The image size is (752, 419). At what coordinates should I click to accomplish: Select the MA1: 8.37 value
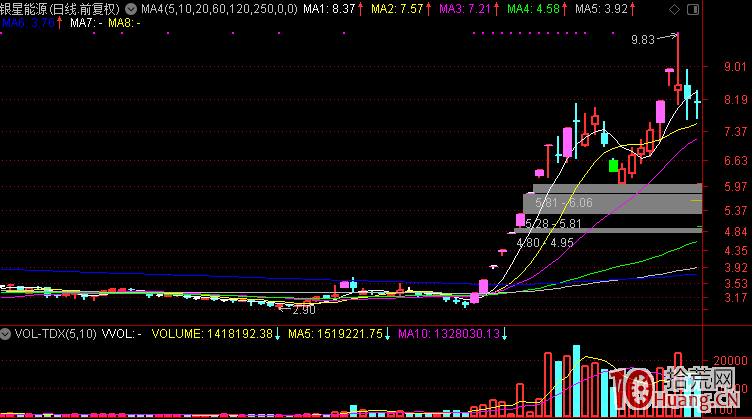point(329,9)
